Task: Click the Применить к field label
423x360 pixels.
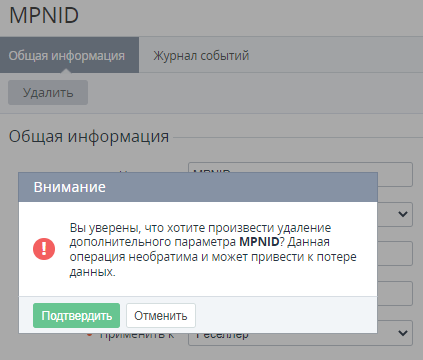Action: 137,337
